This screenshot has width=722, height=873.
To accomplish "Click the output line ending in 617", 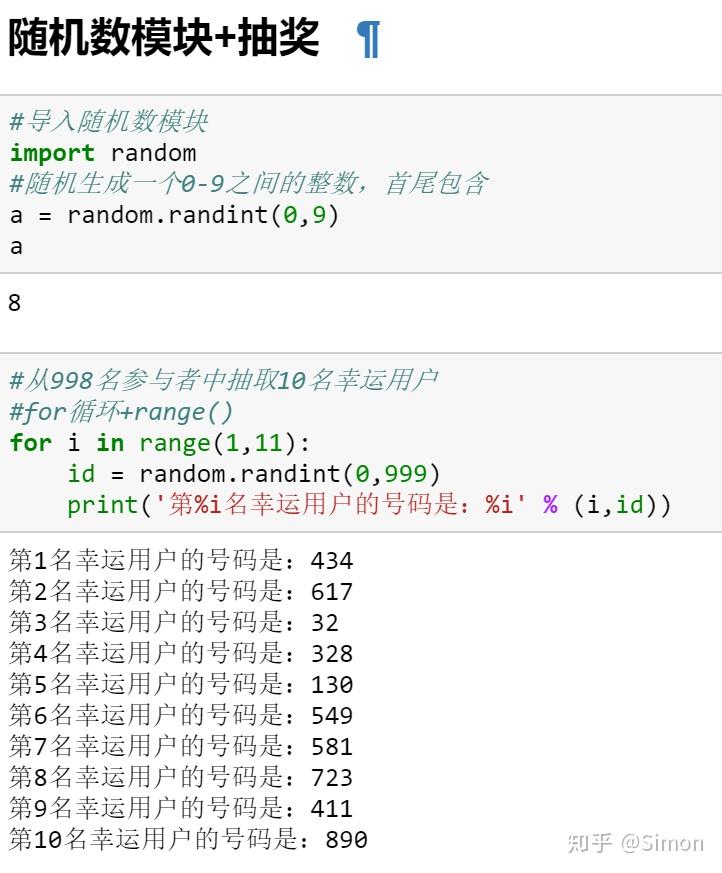I will (181, 591).
